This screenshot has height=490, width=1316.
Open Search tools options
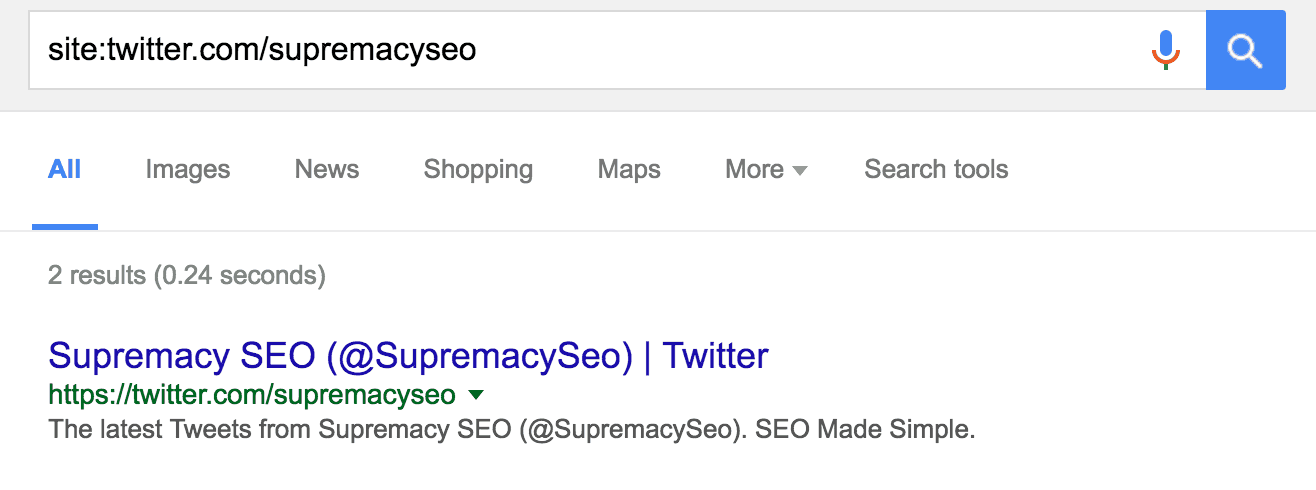936,170
